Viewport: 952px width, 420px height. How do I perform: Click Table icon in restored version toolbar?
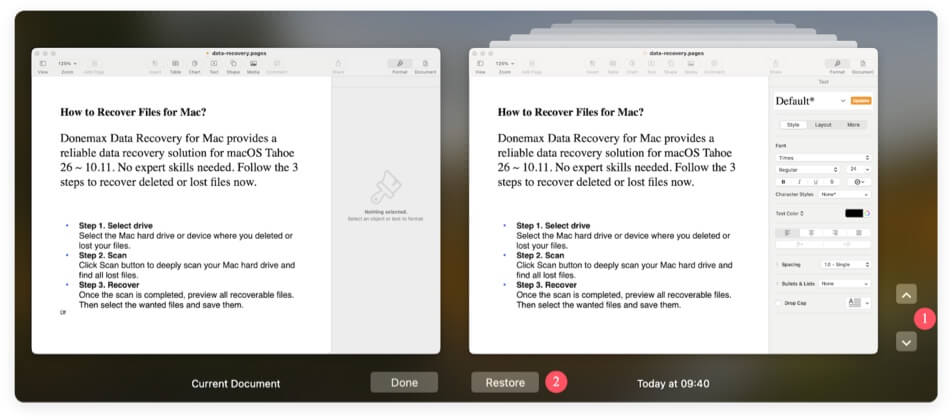[x=613, y=63]
